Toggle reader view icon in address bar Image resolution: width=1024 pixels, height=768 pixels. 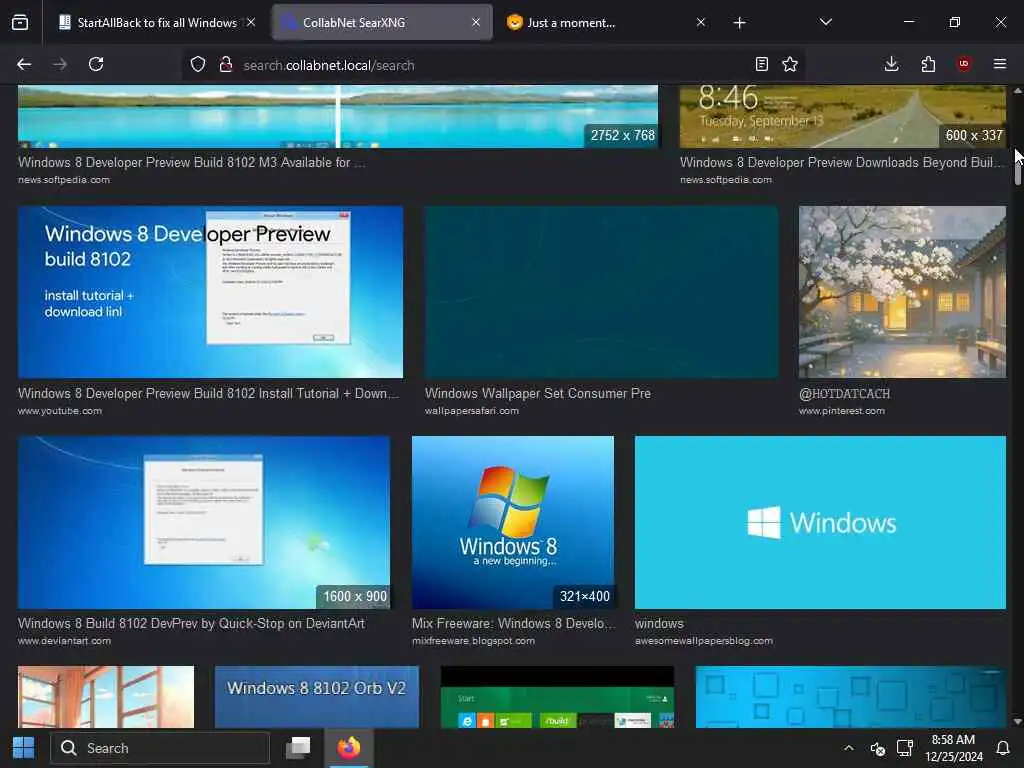coord(761,64)
